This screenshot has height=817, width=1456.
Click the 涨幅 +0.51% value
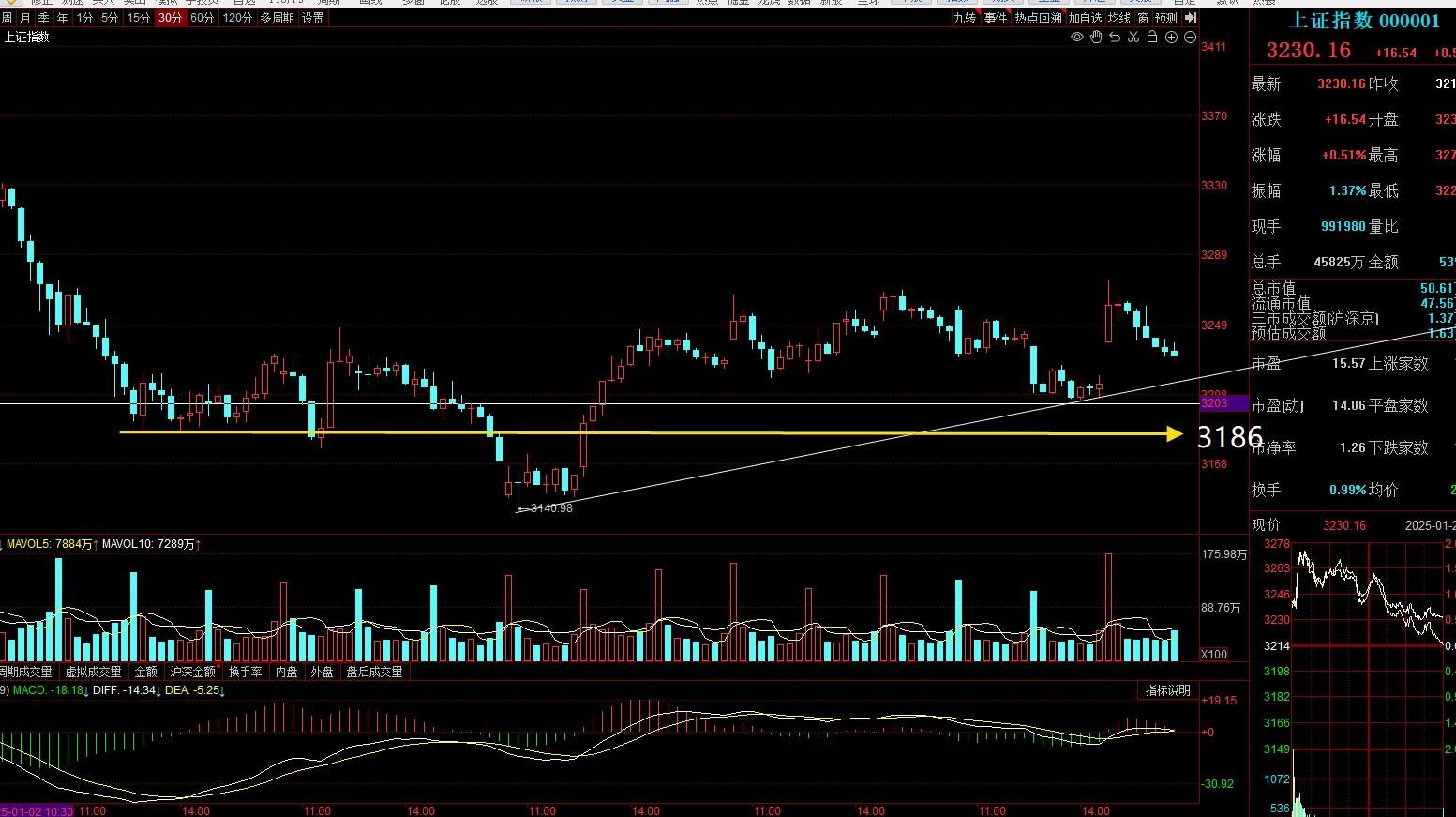[1344, 155]
